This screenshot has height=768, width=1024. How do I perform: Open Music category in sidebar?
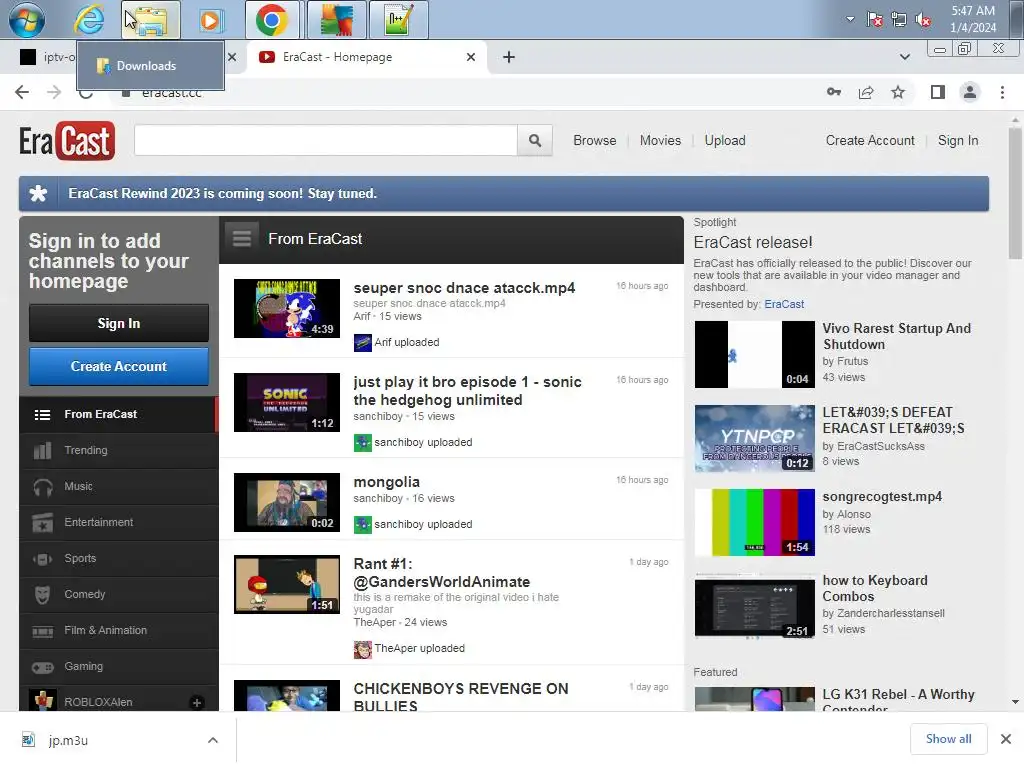click(x=119, y=487)
